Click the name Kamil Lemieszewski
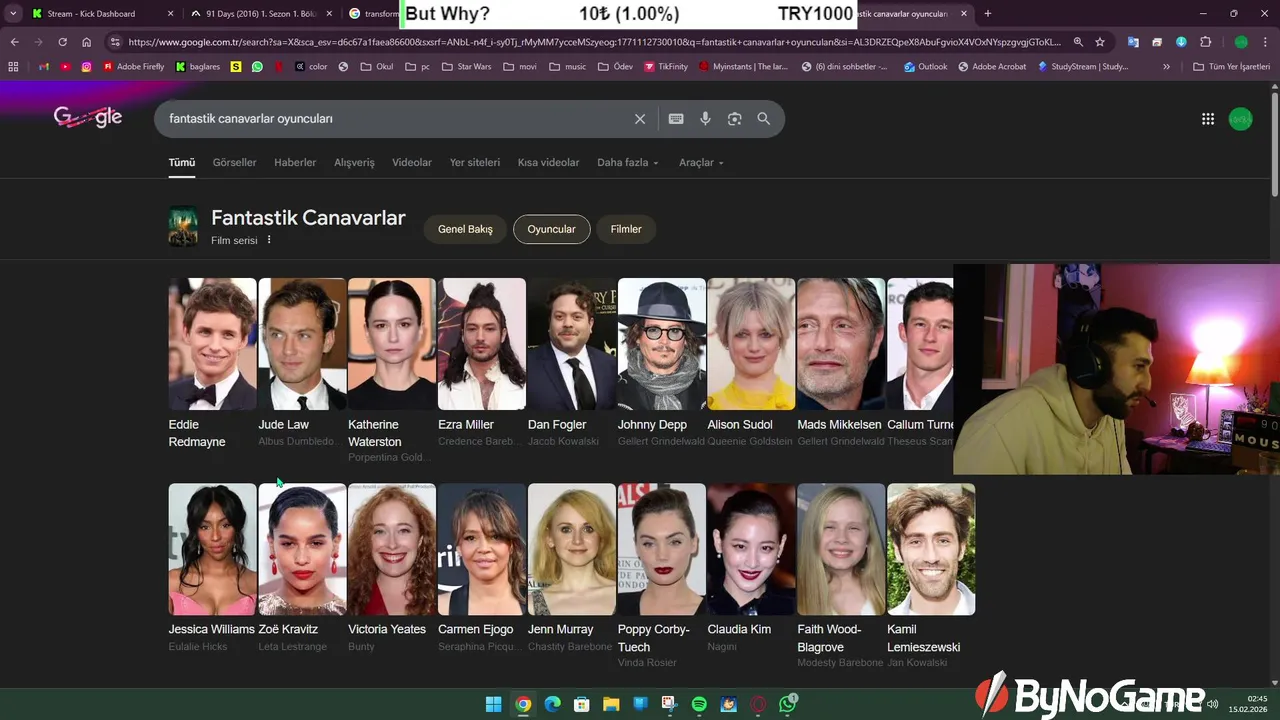The width and height of the screenshot is (1280, 720). pos(924,638)
